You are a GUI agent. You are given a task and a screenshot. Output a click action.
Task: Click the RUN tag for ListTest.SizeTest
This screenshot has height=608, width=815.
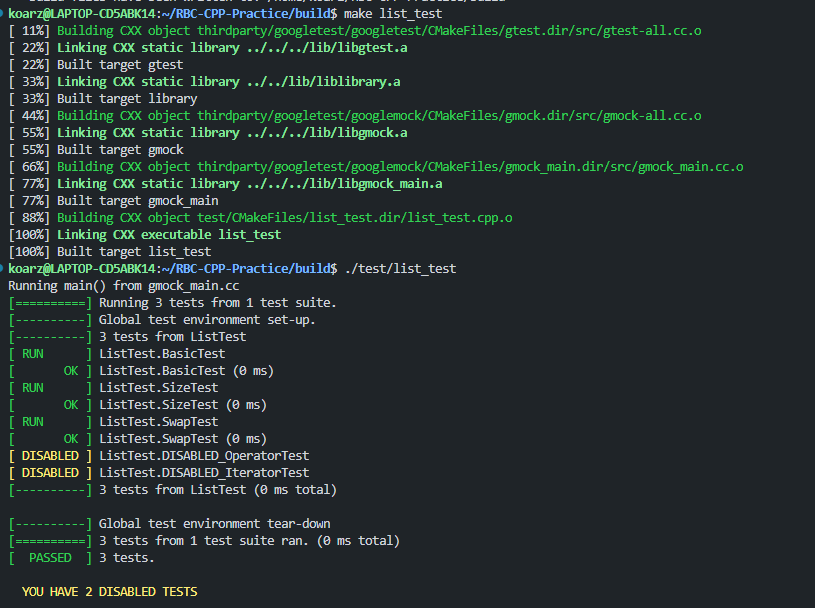pos(33,388)
